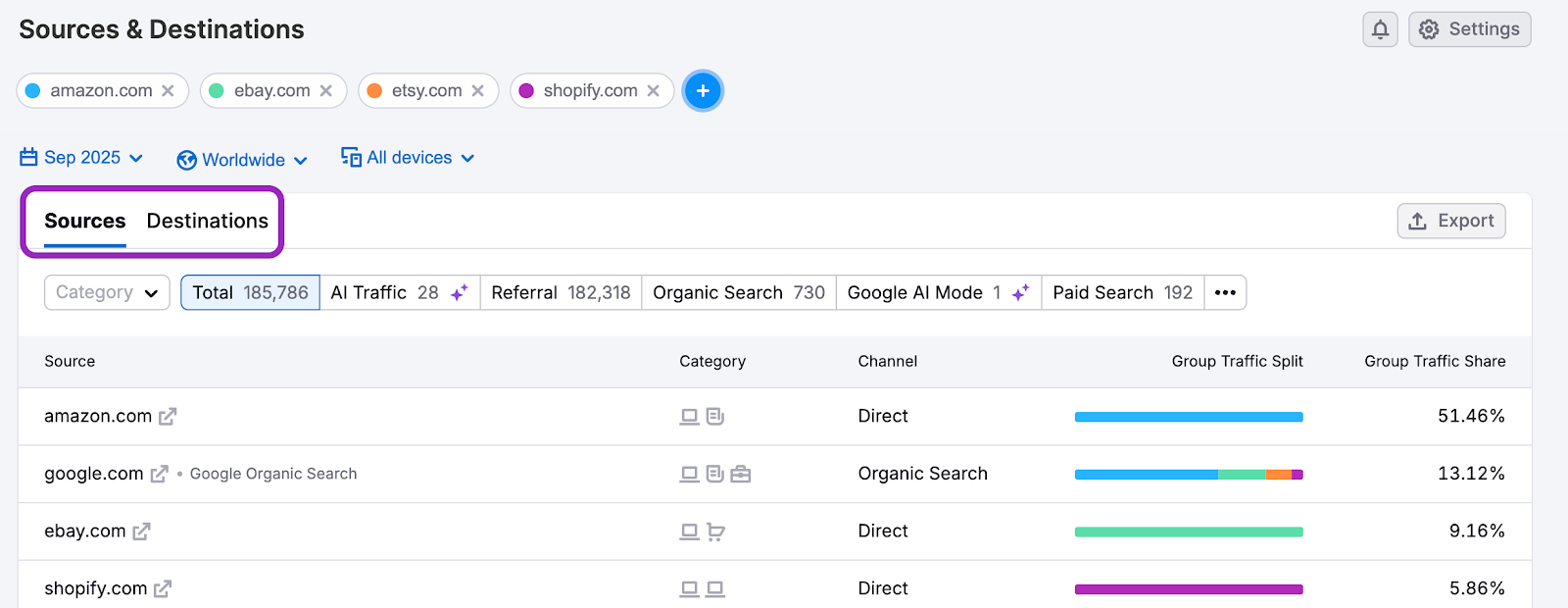Viewport: 1568px width, 608px height.
Task: Switch to the Destinations tab
Action: pyautogui.click(x=207, y=221)
